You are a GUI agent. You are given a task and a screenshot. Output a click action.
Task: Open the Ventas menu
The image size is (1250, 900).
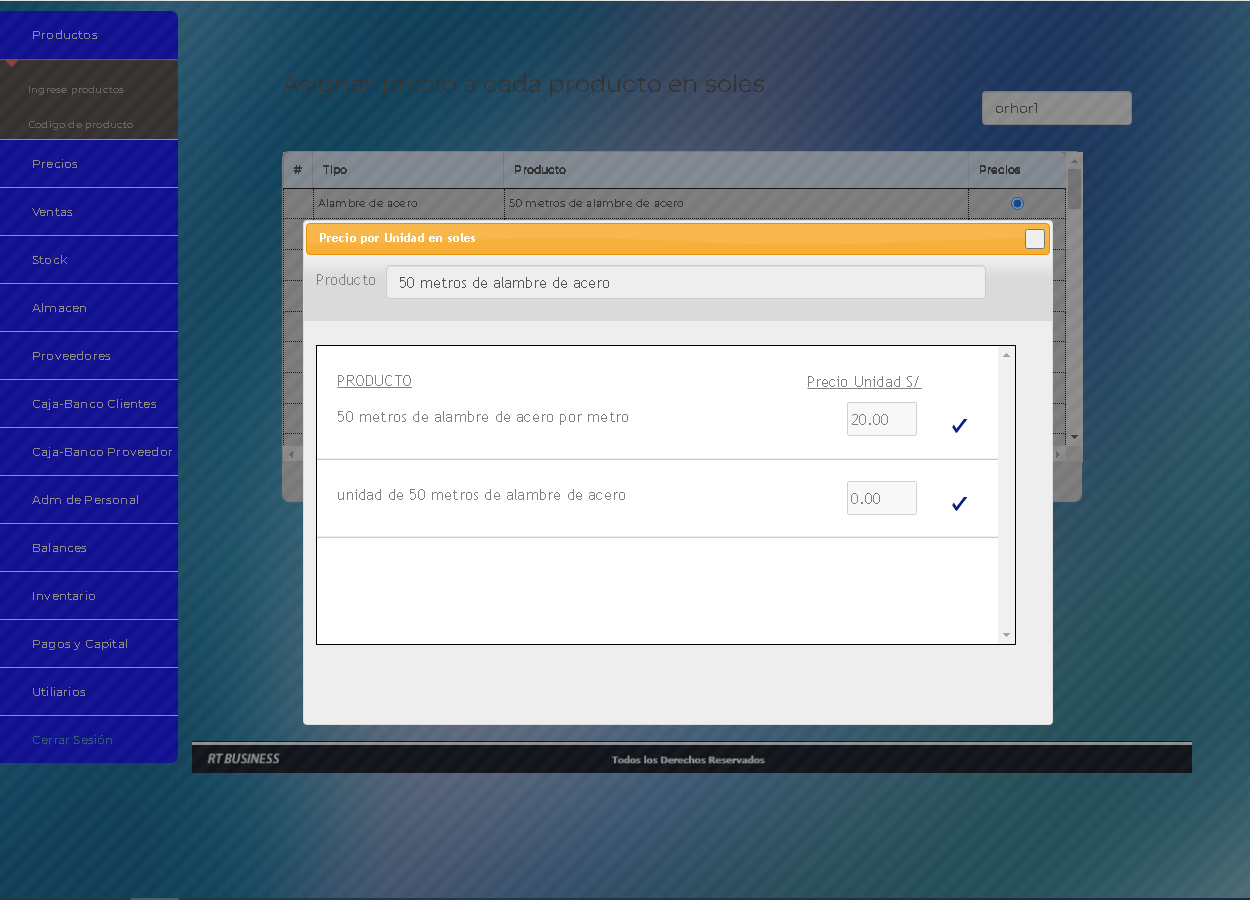(52, 212)
